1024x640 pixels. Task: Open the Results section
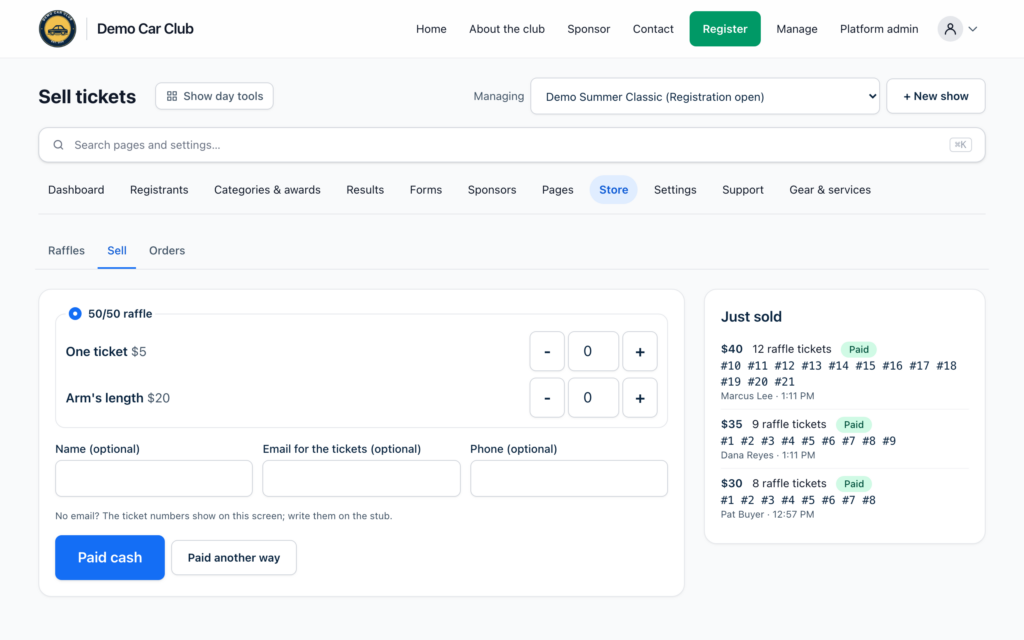[365, 190]
